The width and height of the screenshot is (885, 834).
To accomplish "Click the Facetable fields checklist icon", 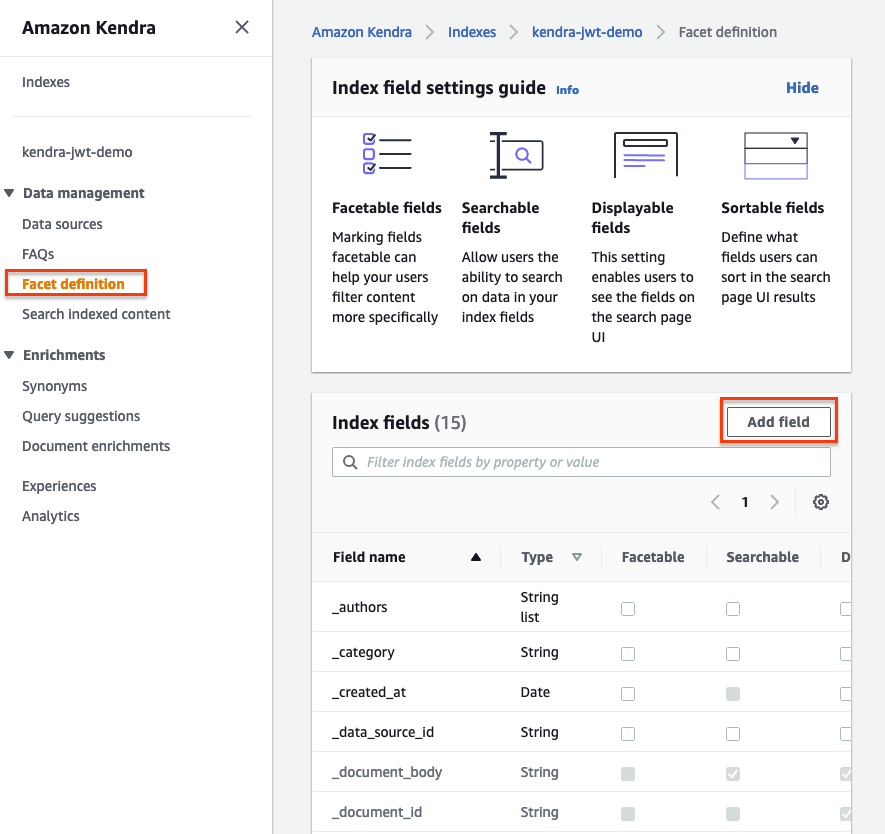I will point(386,155).
